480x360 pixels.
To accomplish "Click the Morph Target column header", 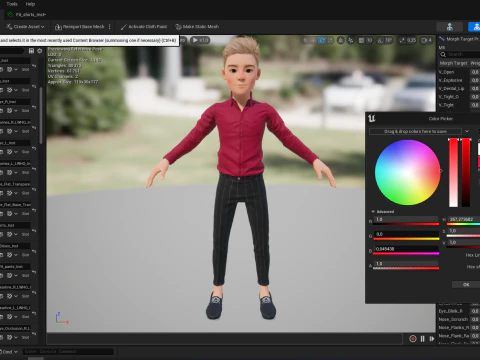I will (453, 63).
